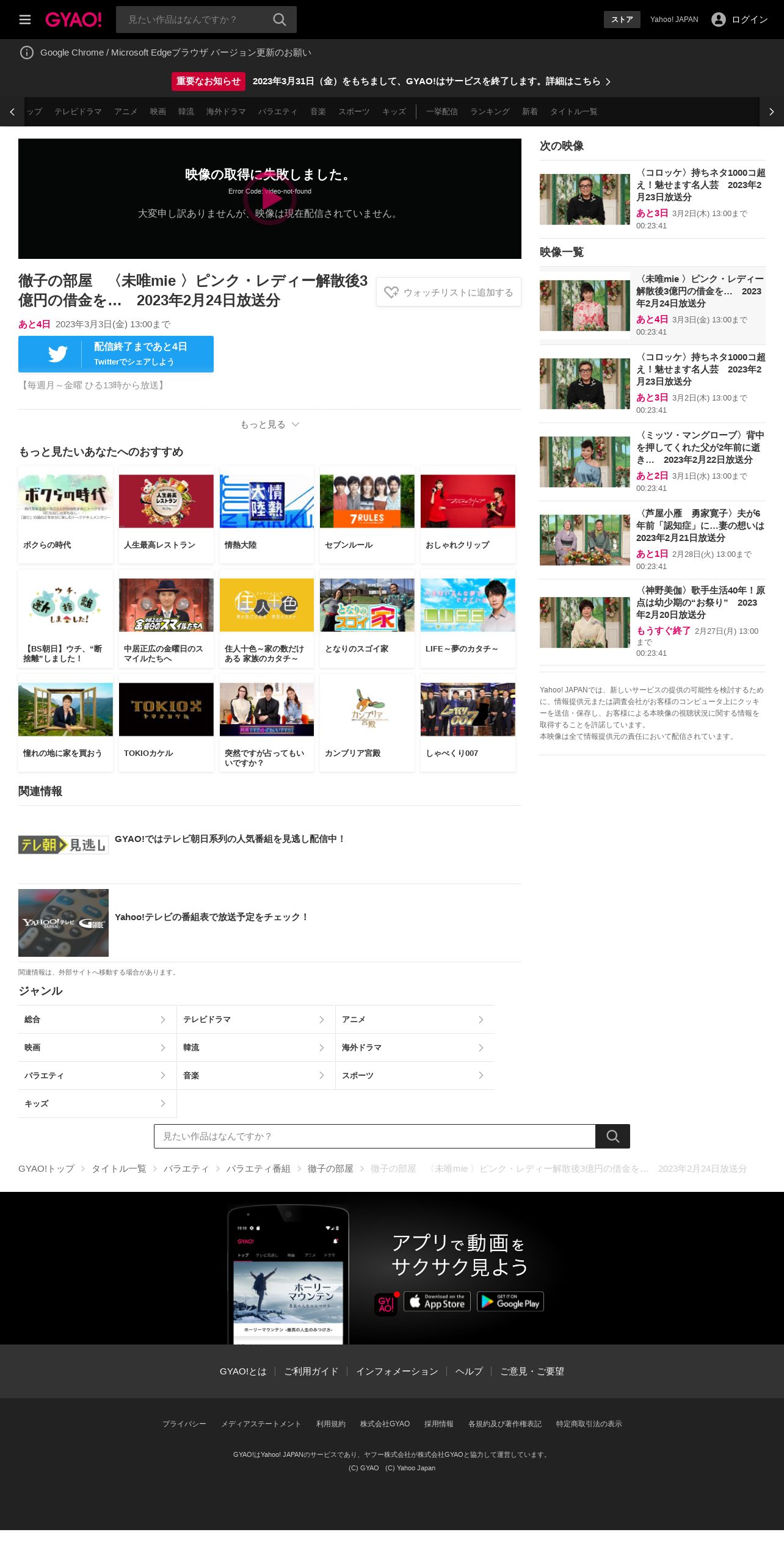Select タイトル一覧 in top navigation

(574, 112)
